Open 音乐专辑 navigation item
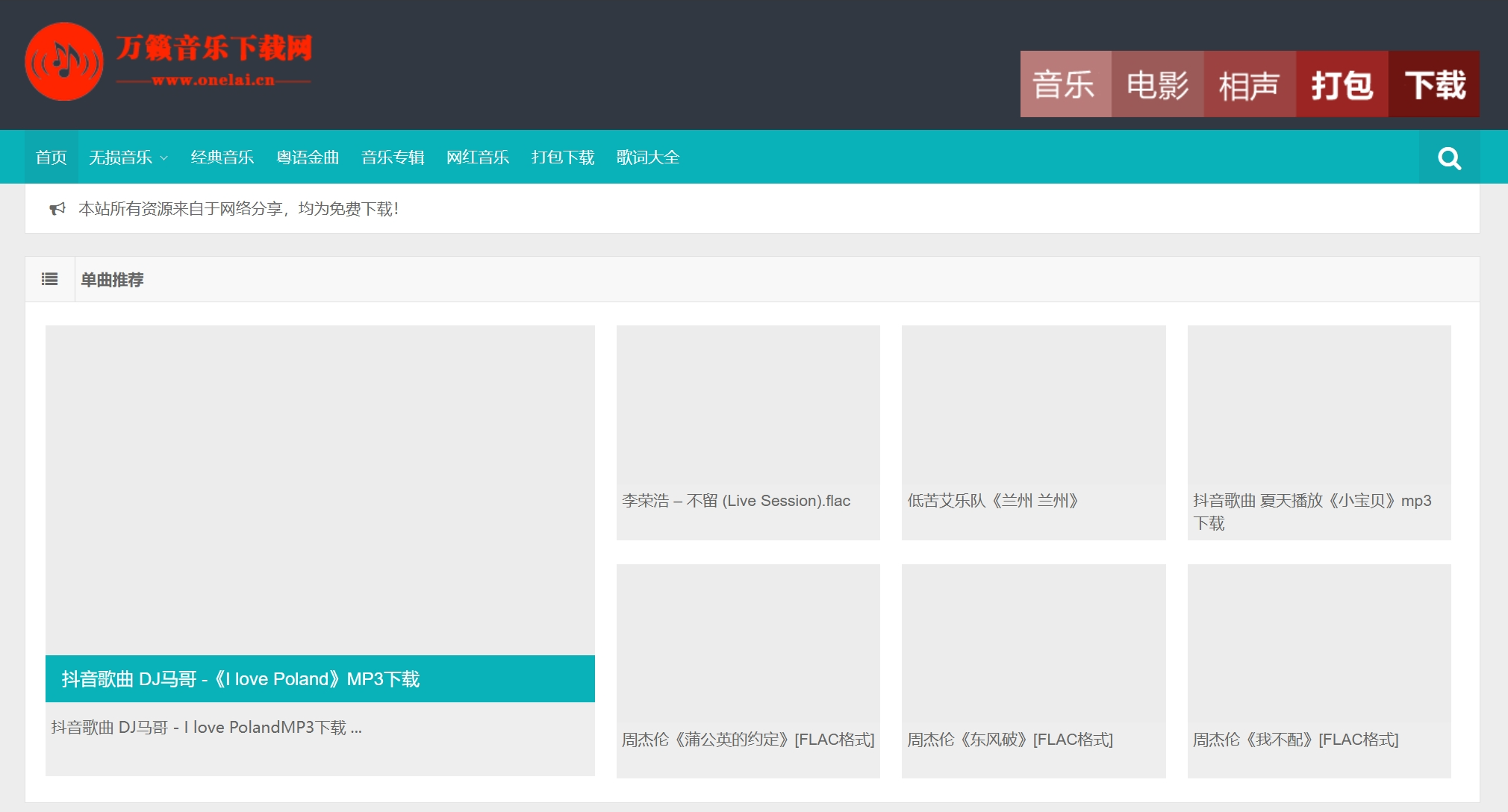 (393, 157)
